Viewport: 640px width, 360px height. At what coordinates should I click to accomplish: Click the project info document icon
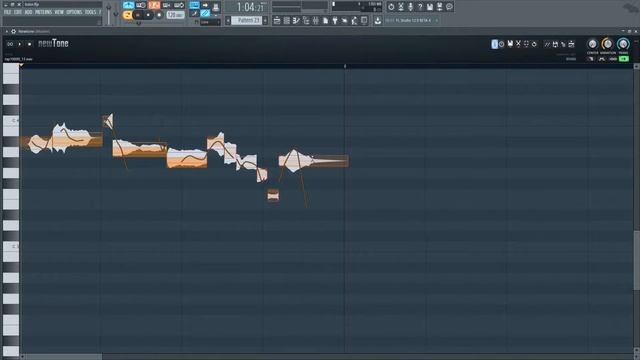click(325, 20)
